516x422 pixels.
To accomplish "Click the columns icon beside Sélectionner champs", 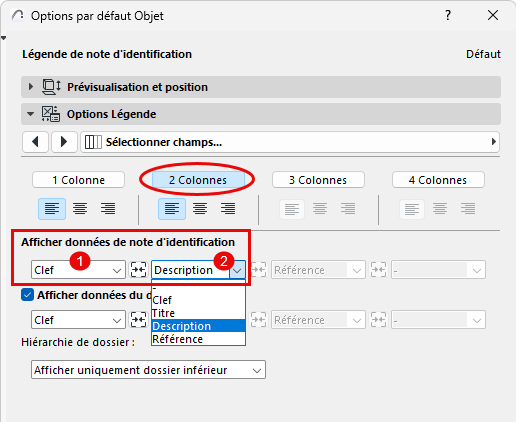I will [93, 142].
